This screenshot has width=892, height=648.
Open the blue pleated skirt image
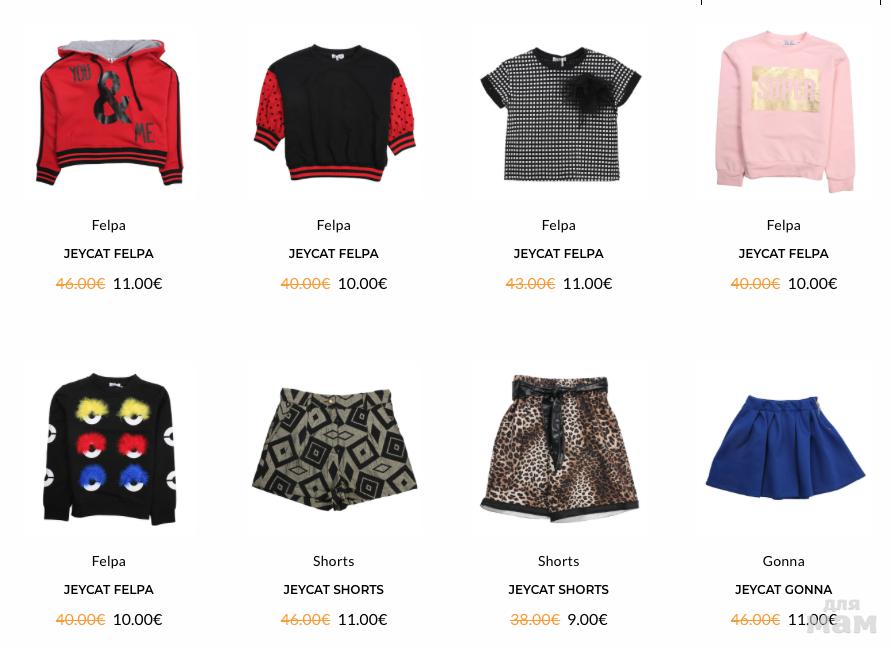point(785,448)
